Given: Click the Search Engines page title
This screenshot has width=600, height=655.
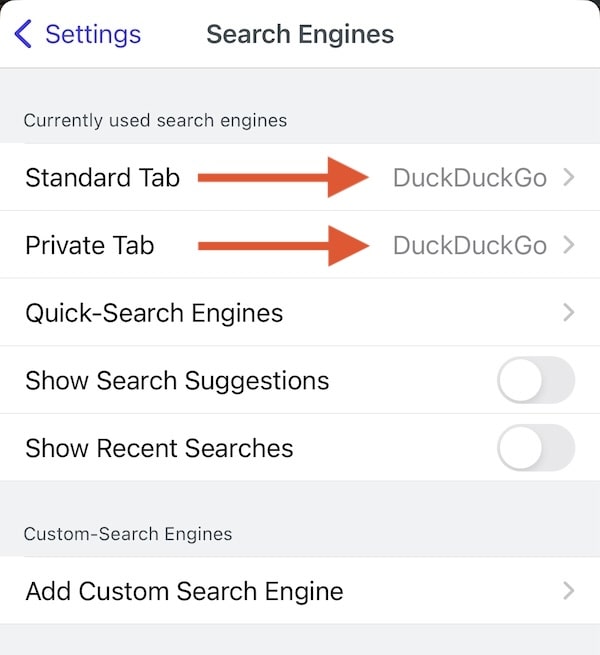Looking at the screenshot, I should 300,34.
